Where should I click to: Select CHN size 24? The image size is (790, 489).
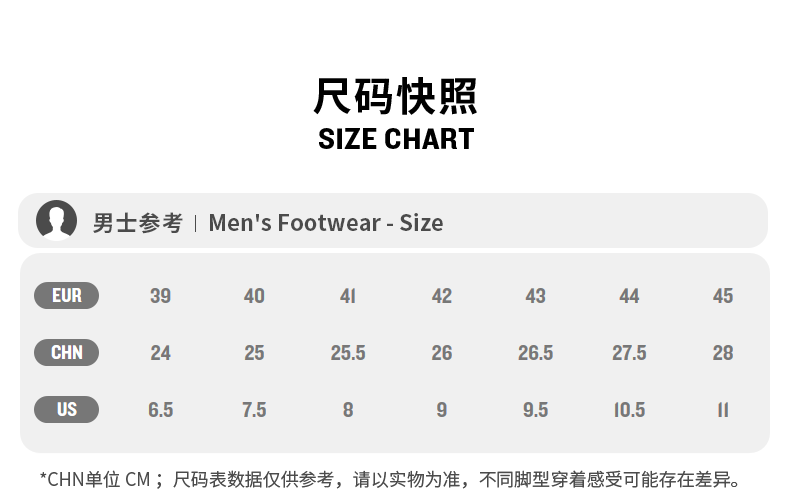160,353
